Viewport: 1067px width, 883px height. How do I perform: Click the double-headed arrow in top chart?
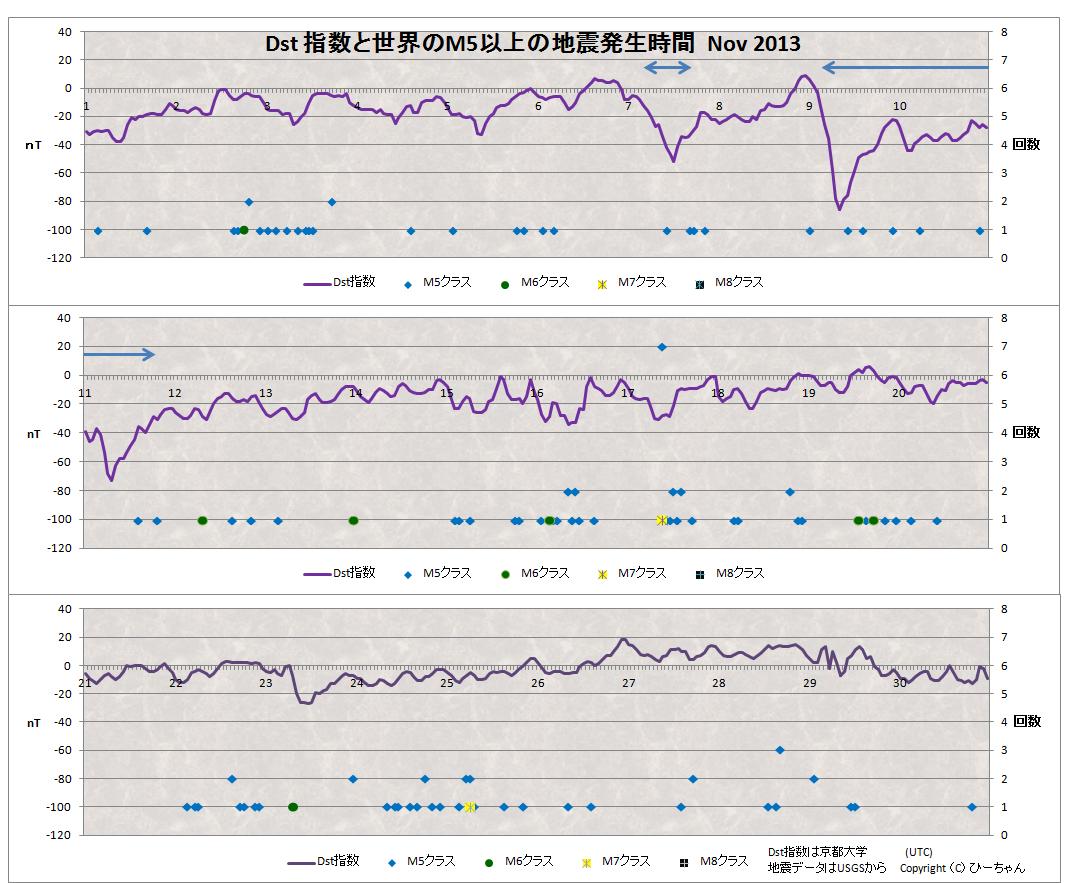(667, 67)
